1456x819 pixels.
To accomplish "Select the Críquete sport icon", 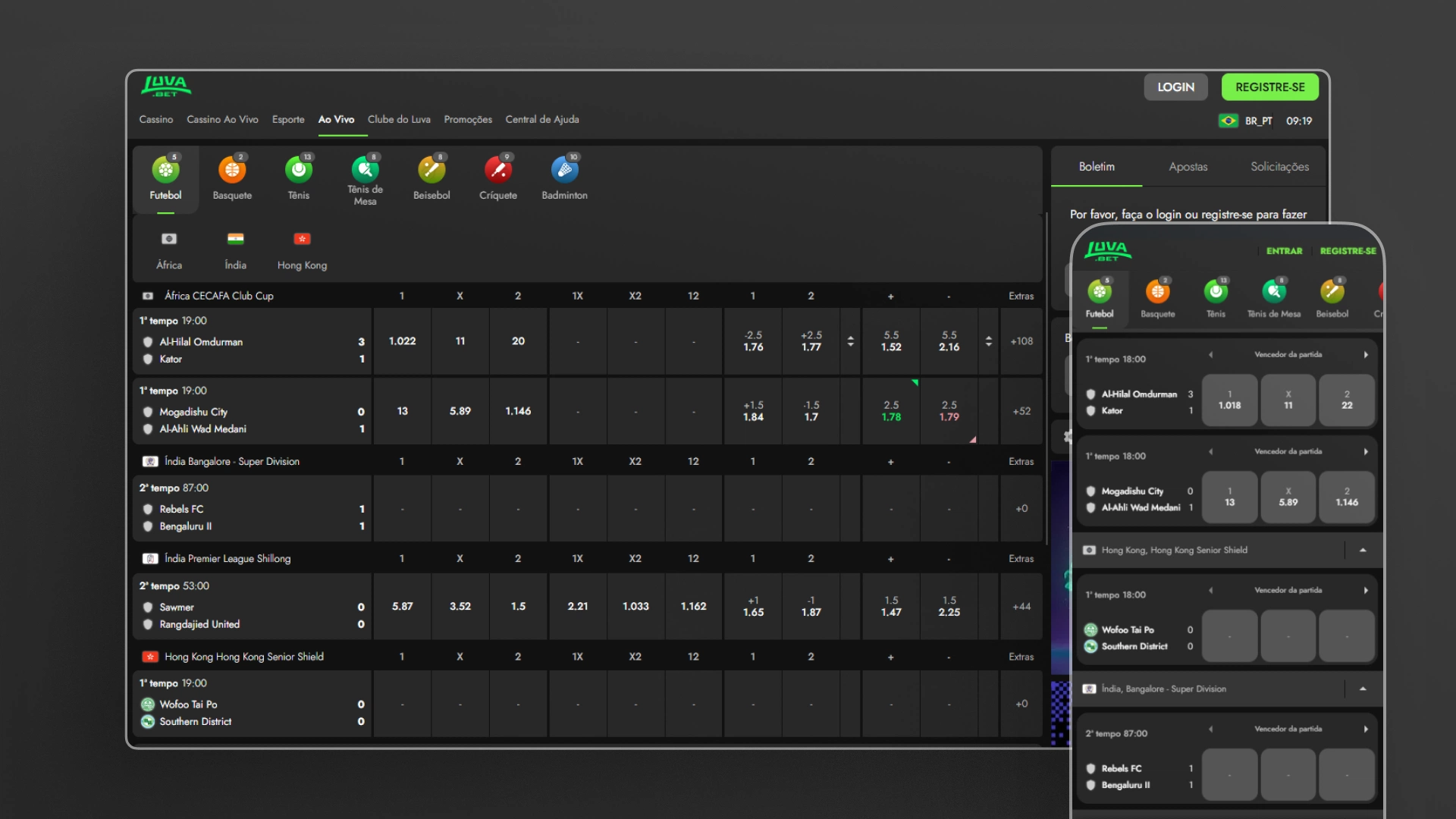I will [x=498, y=170].
